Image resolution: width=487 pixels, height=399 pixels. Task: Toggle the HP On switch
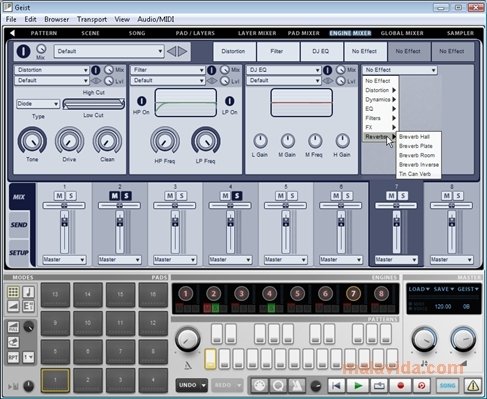coord(142,101)
